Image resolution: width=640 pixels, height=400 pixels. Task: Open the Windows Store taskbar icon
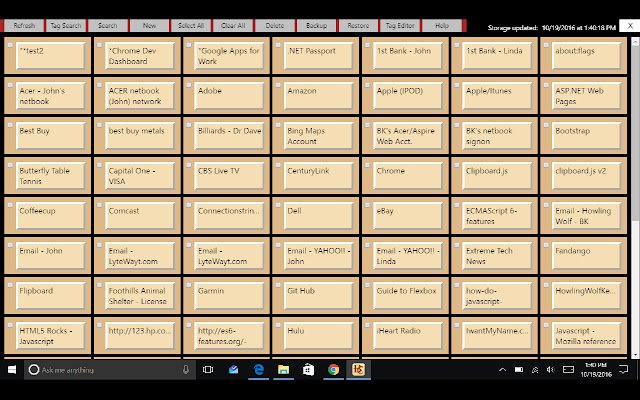click(309, 370)
